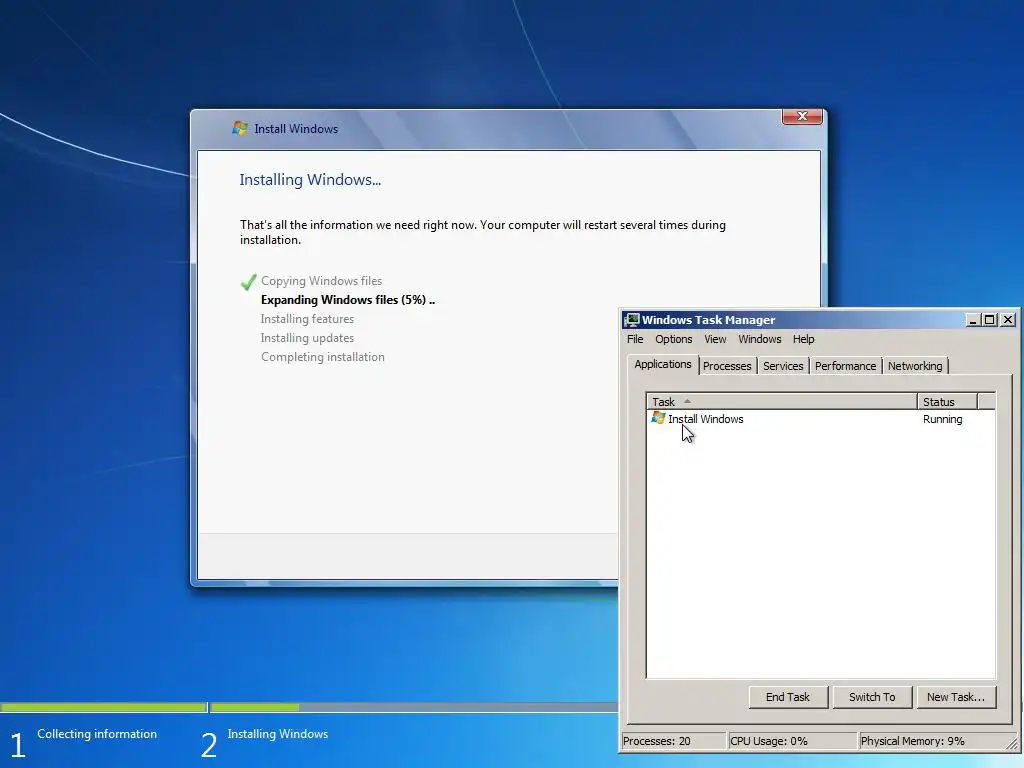Open the Options menu in Task Manager

(673, 339)
